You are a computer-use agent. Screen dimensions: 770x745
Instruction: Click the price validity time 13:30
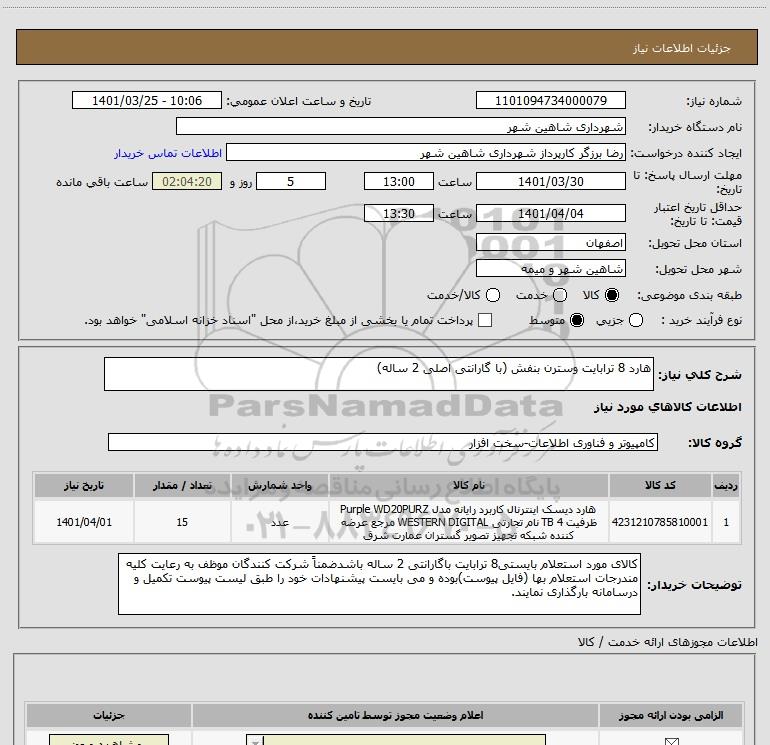pyautogui.click(x=399, y=213)
